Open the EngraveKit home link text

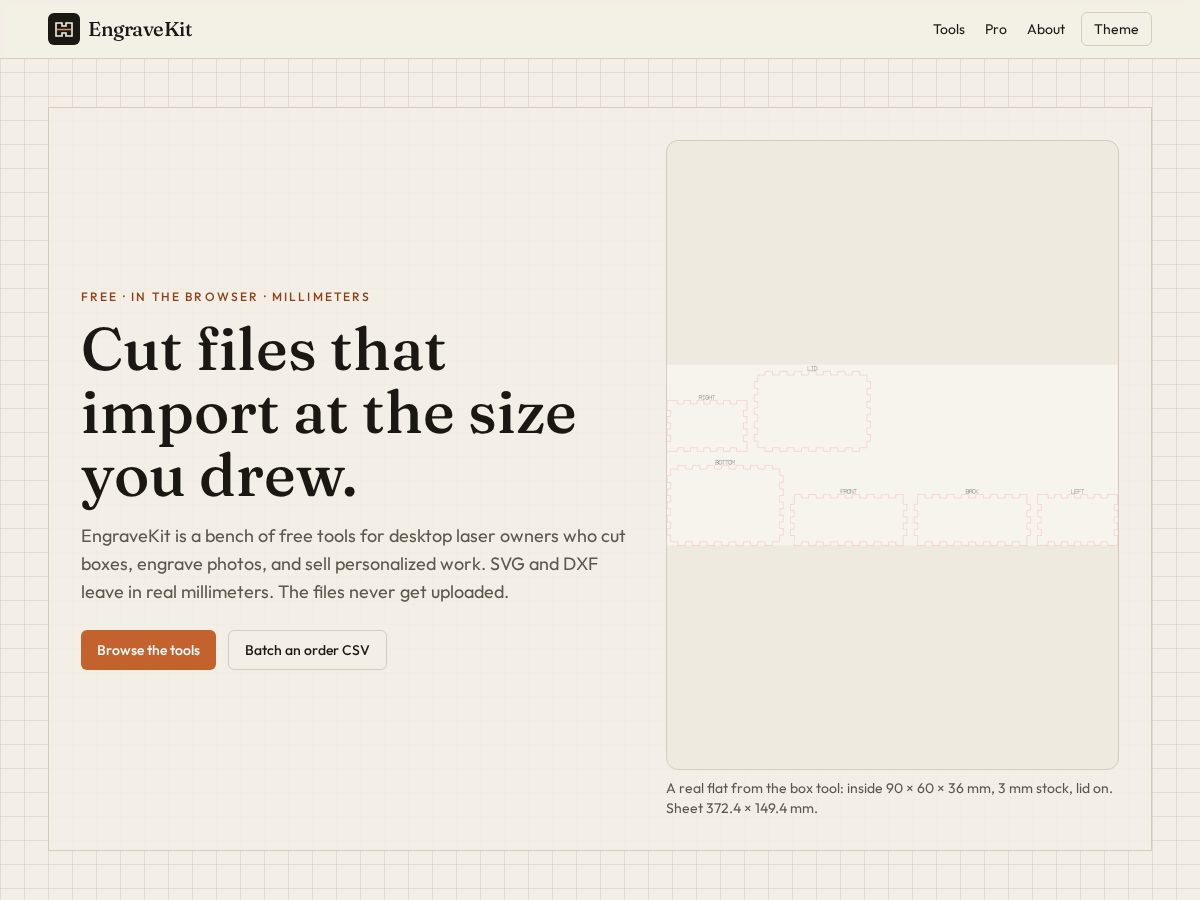tap(140, 29)
